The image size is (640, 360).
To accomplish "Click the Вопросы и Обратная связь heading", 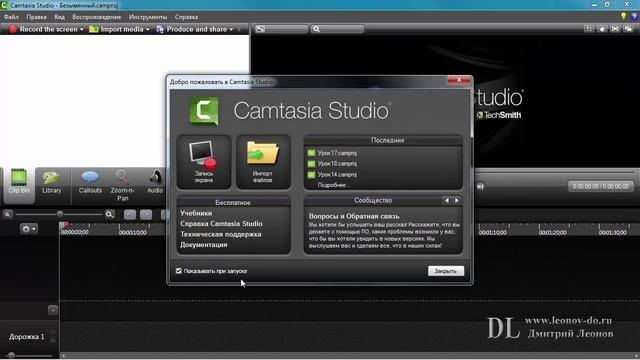I will click(354, 216).
